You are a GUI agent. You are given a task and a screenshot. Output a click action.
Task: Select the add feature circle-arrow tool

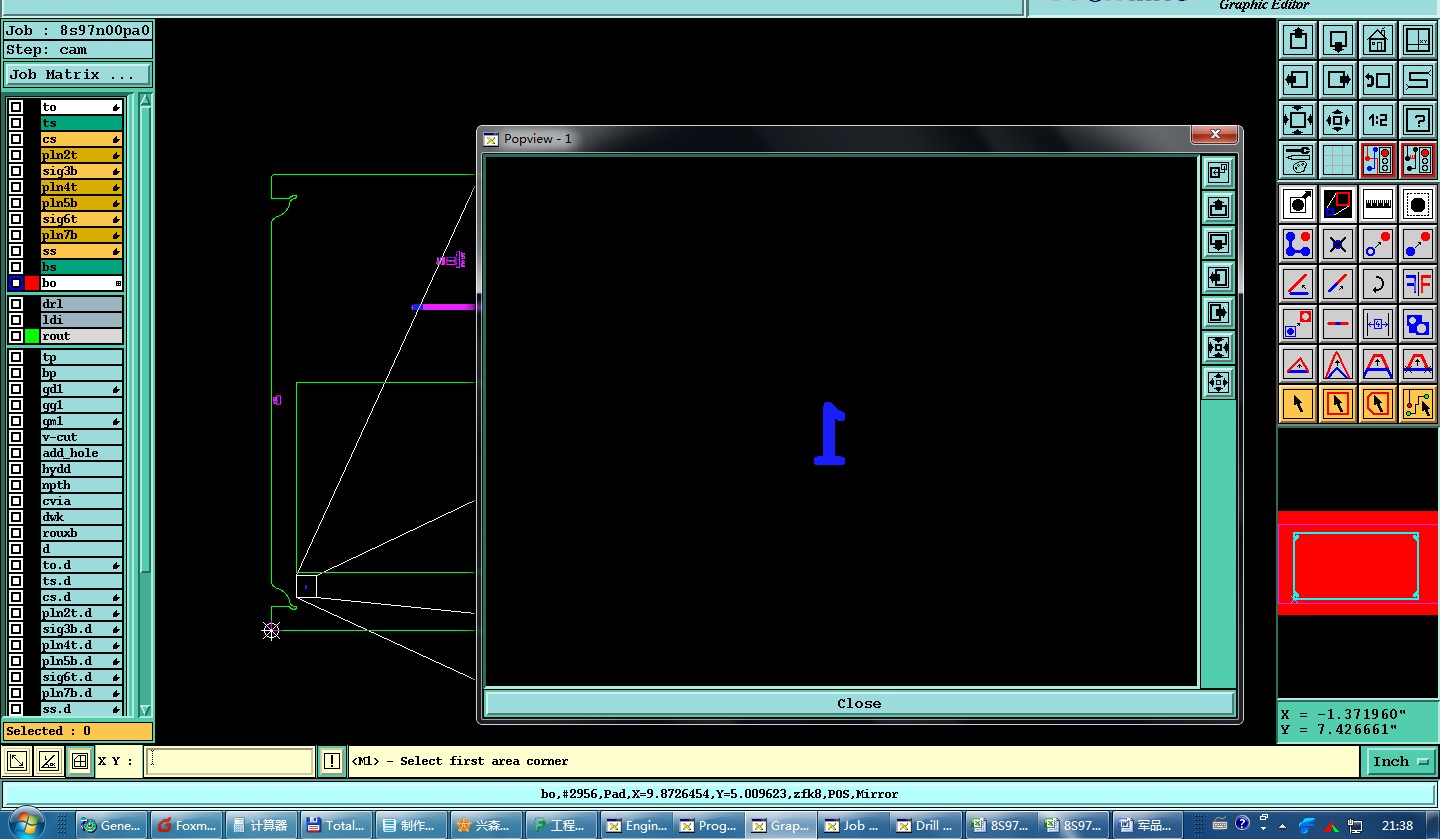click(x=1298, y=204)
